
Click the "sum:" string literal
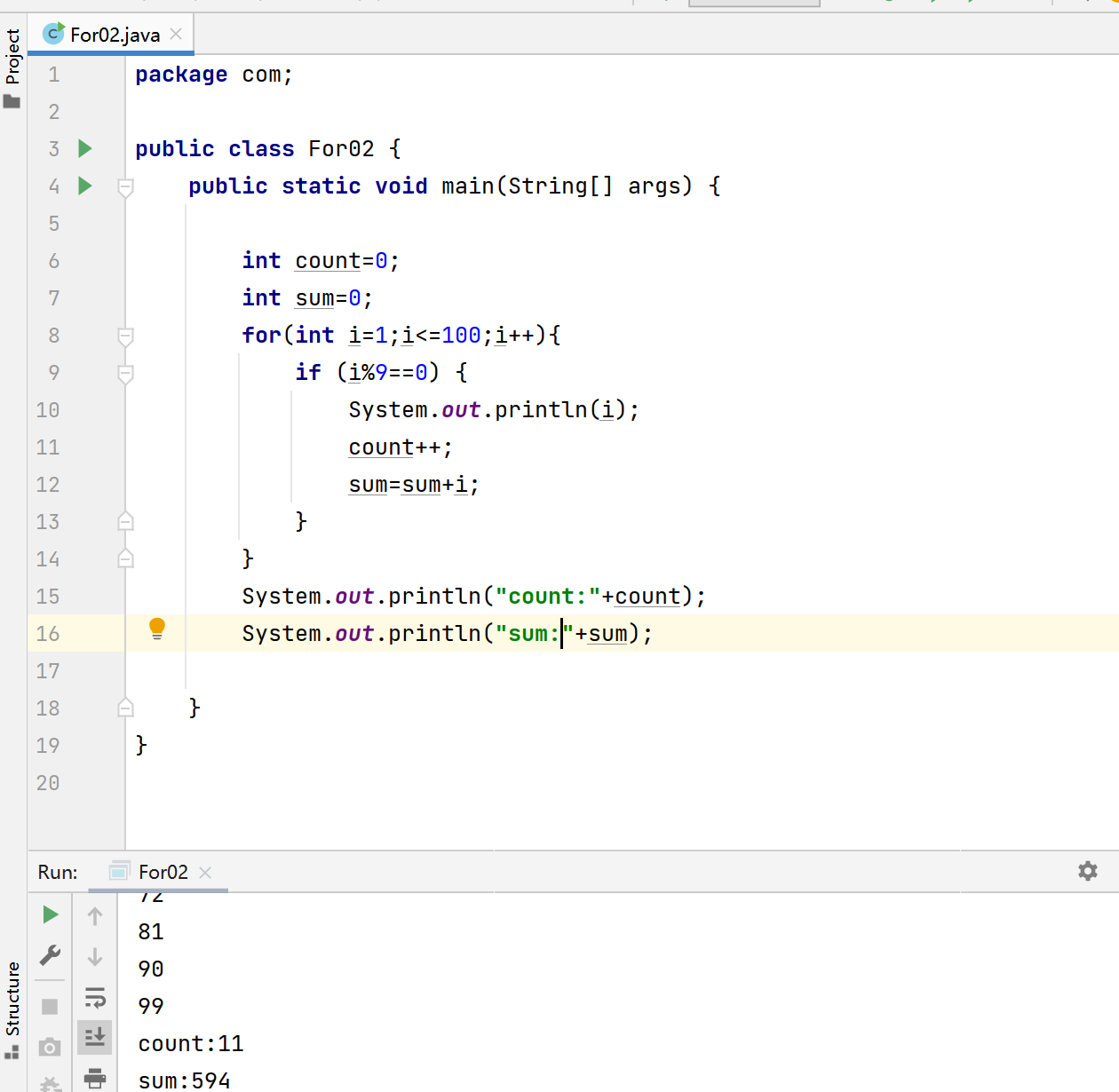pyautogui.click(x=535, y=634)
